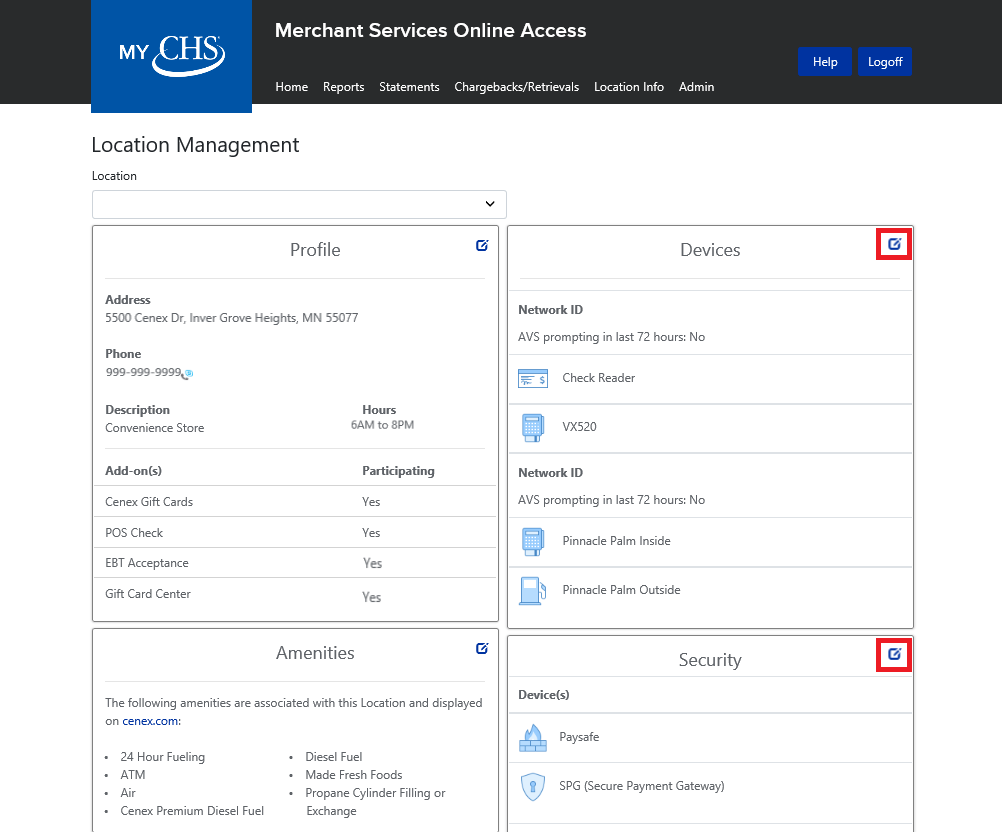The image size is (1002, 832).
Task: Open the Devices panel edit icon
Action: [894, 244]
